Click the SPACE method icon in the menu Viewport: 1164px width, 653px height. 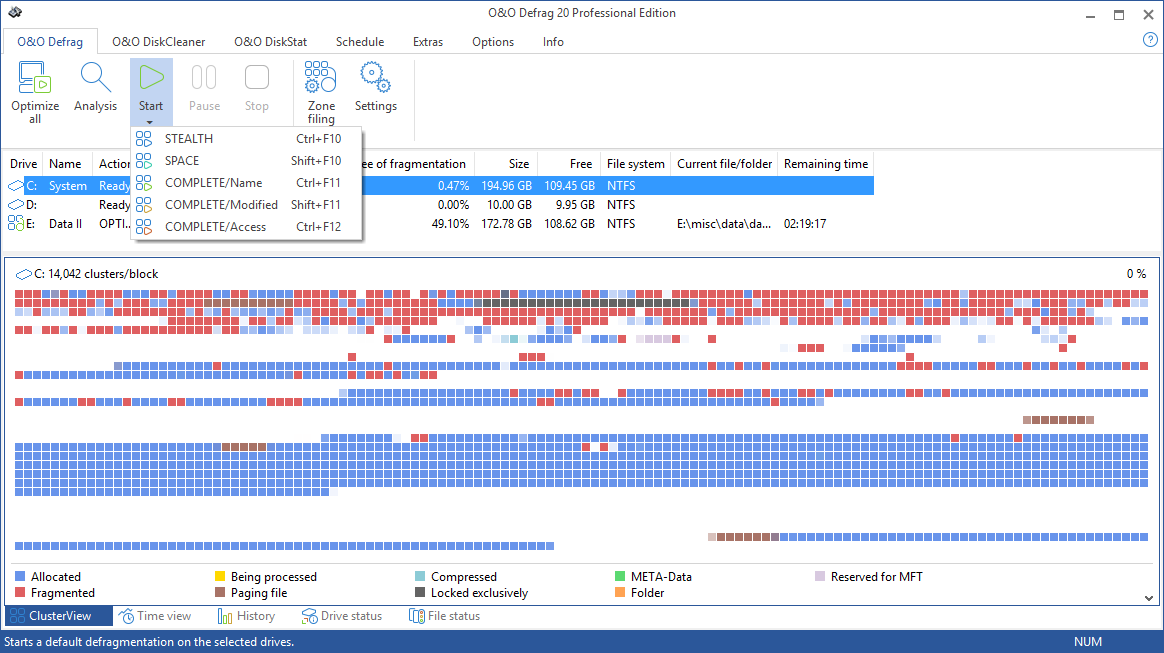[144, 160]
